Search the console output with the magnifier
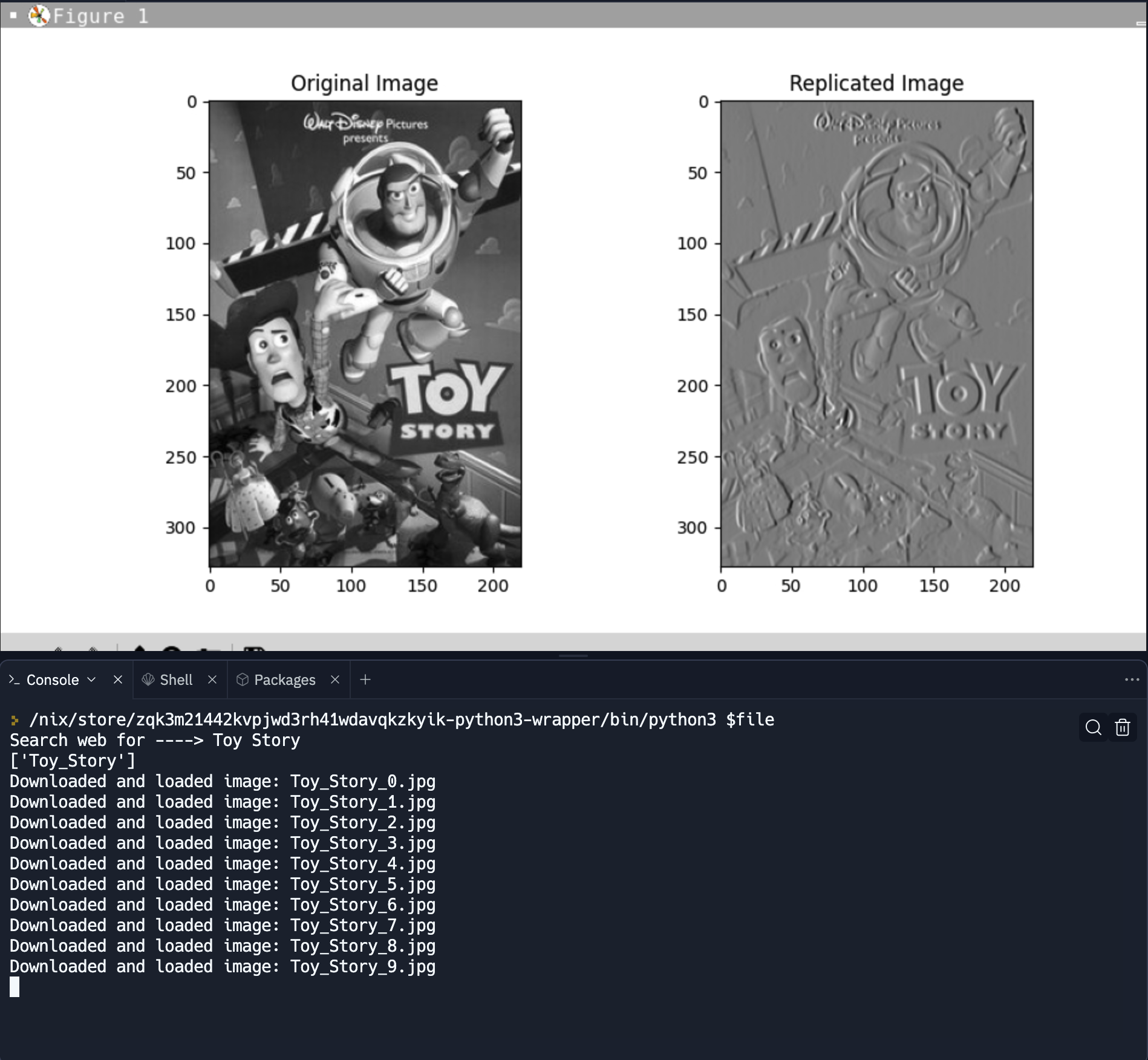This screenshot has height=1060, width=1148. [1093, 727]
